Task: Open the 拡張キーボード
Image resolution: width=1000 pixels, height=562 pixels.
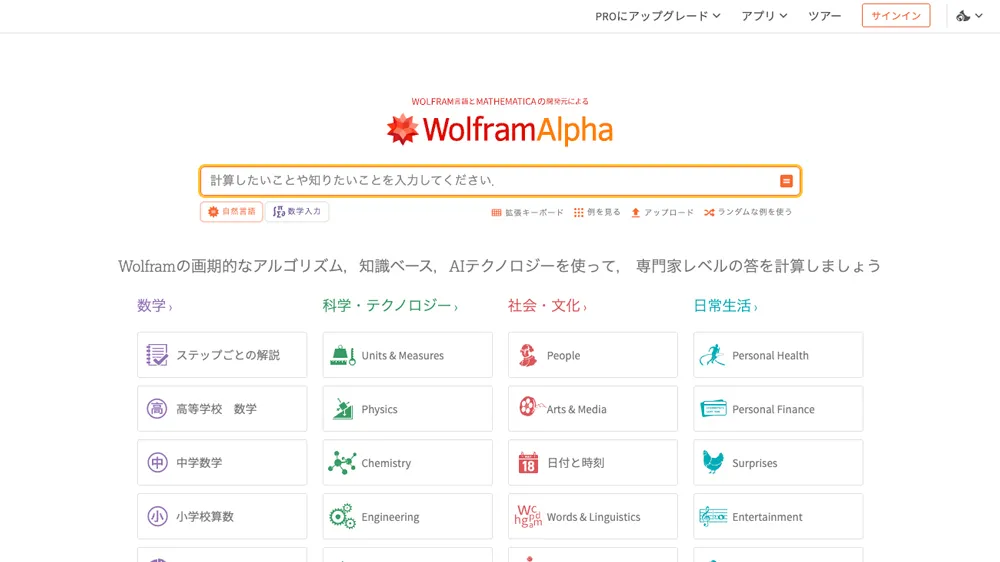Action: coord(527,212)
